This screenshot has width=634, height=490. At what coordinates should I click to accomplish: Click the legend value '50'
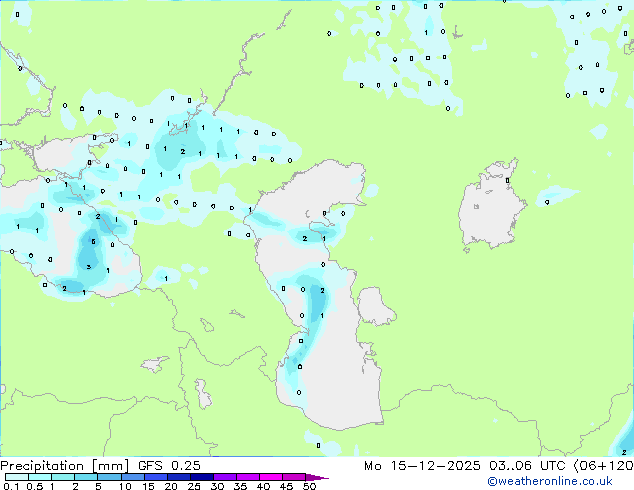(310, 486)
